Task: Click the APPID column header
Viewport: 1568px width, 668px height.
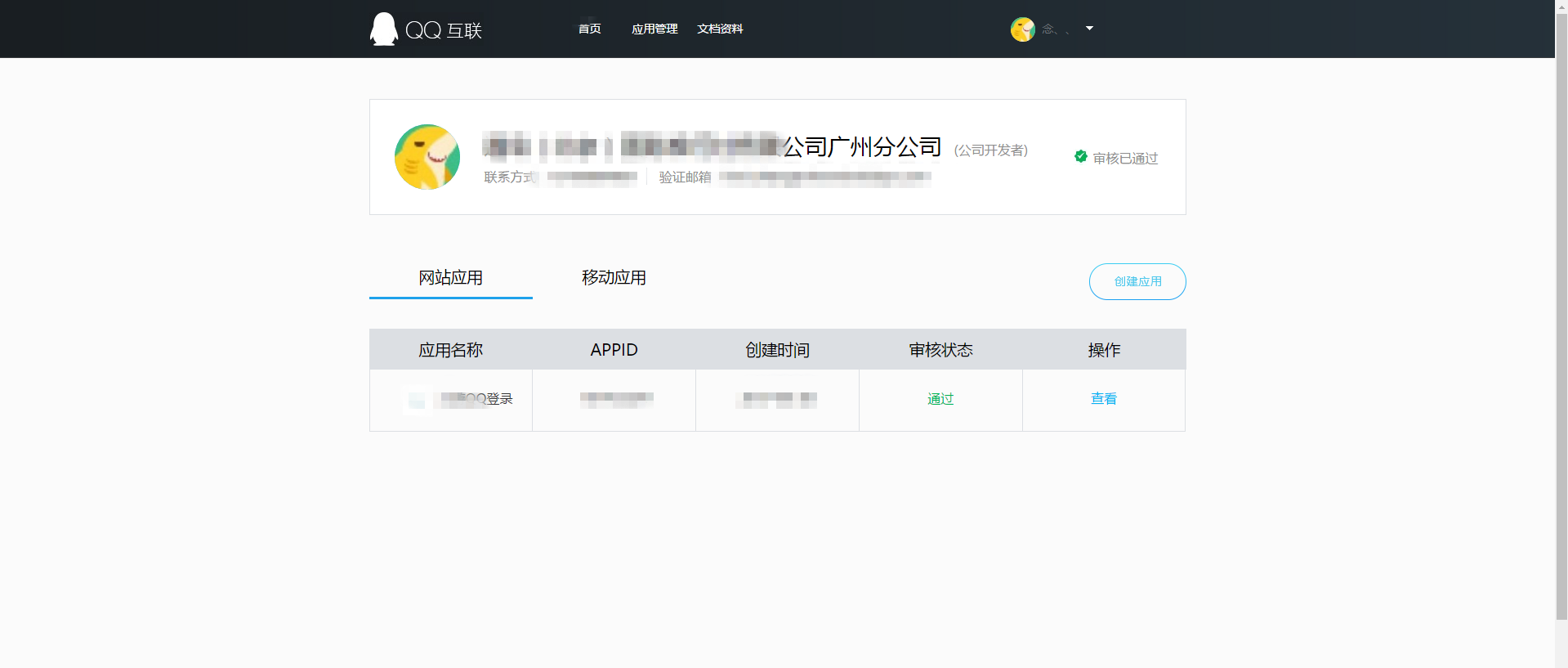Action: (x=614, y=350)
